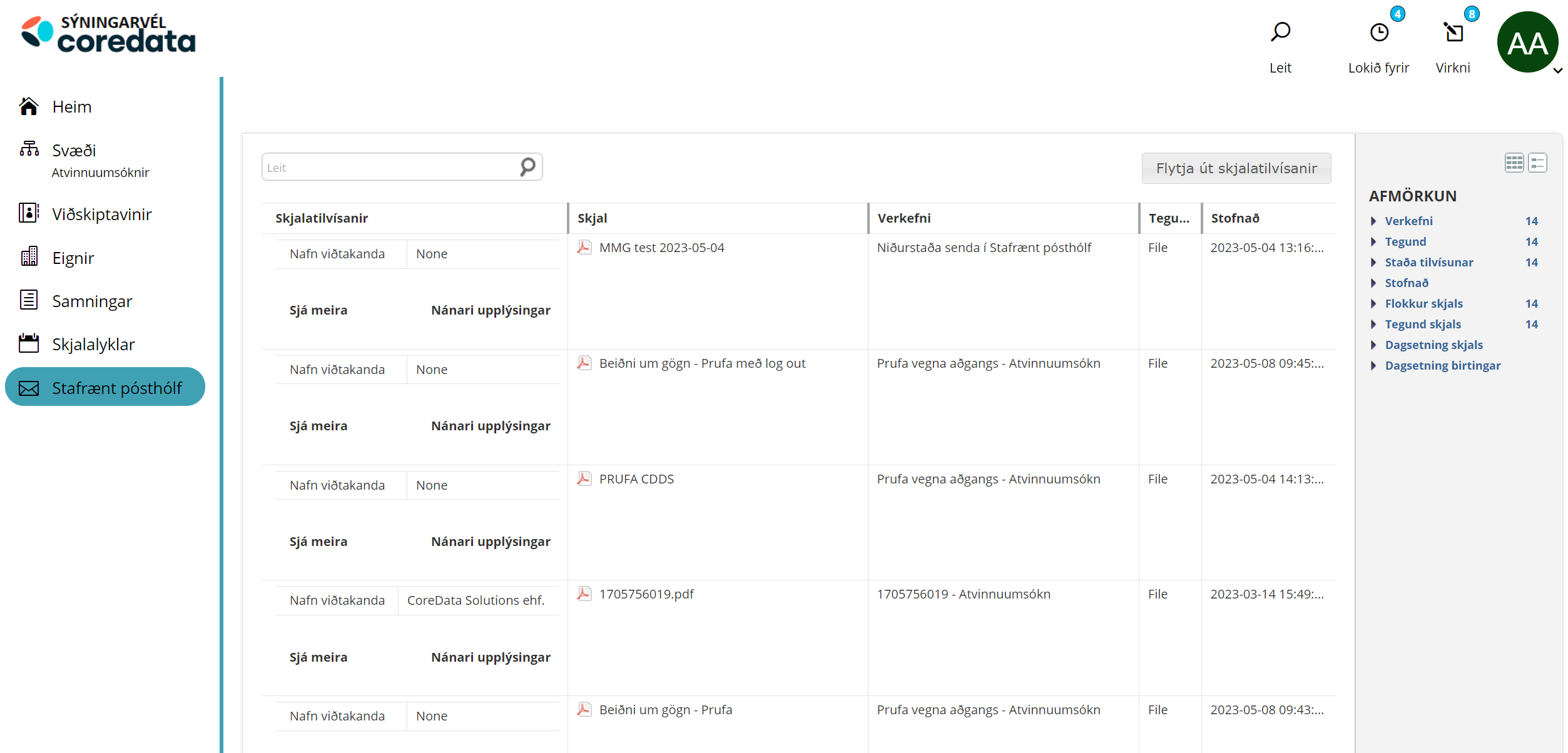
Task: Click search magnifier inside Leit field
Action: [527, 167]
